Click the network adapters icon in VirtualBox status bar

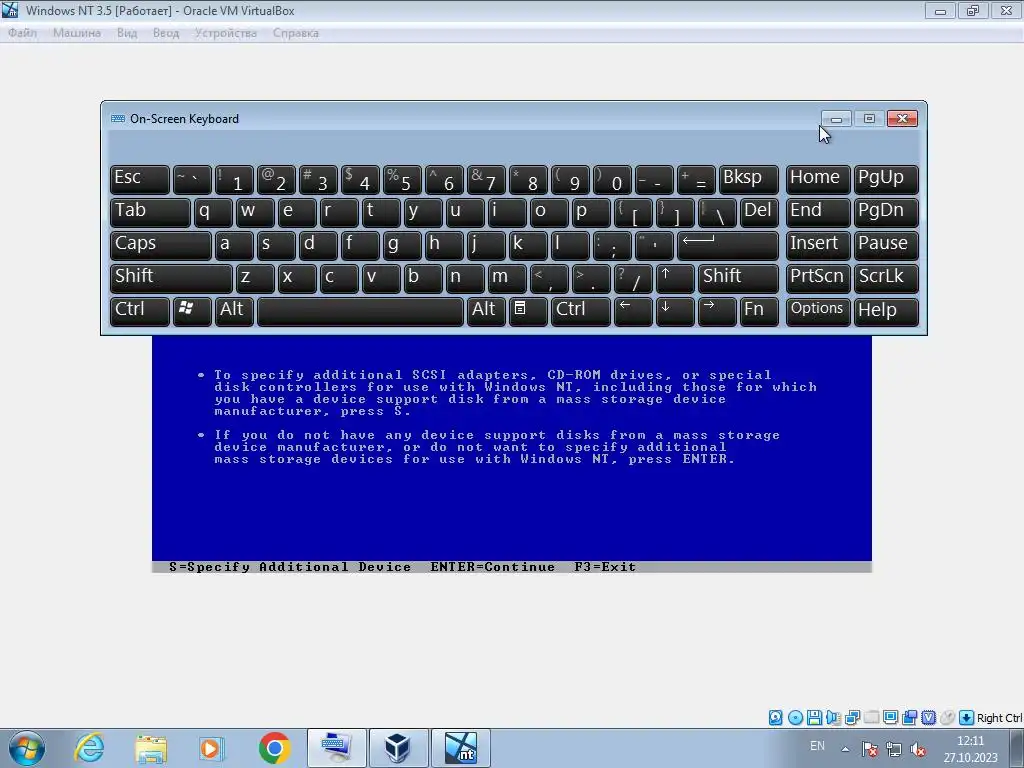coord(852,718)
